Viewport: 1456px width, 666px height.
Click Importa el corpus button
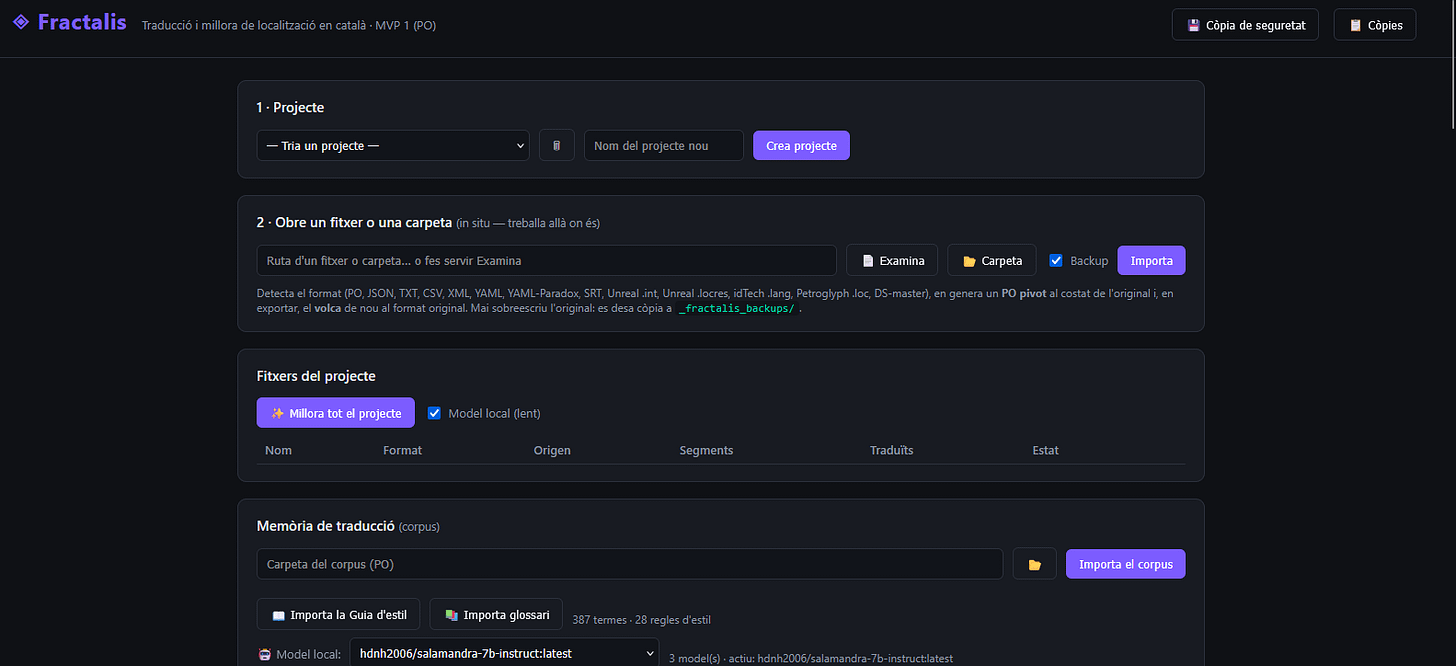pos(1125,564)
